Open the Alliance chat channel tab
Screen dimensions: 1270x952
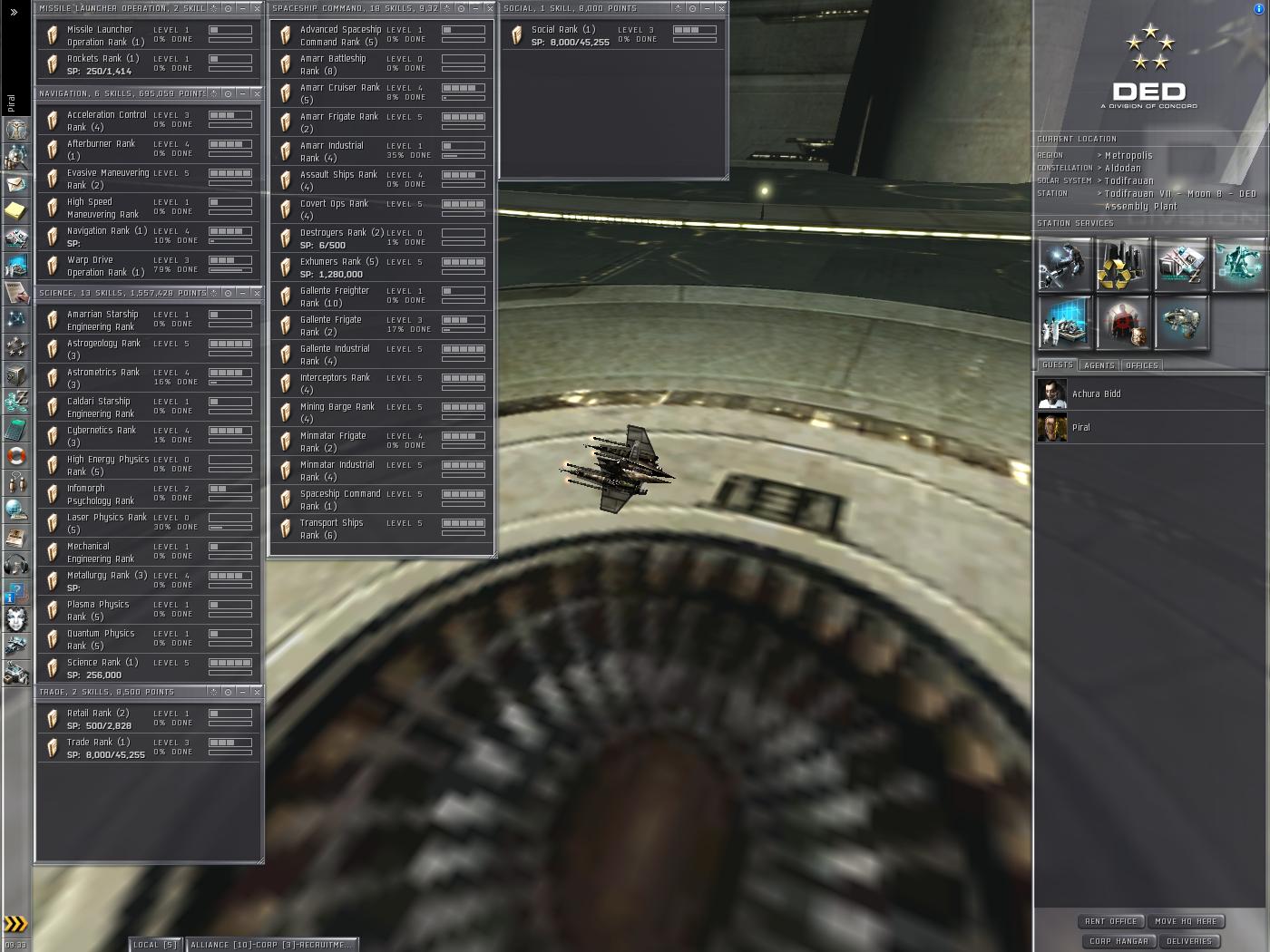point(270,945)
